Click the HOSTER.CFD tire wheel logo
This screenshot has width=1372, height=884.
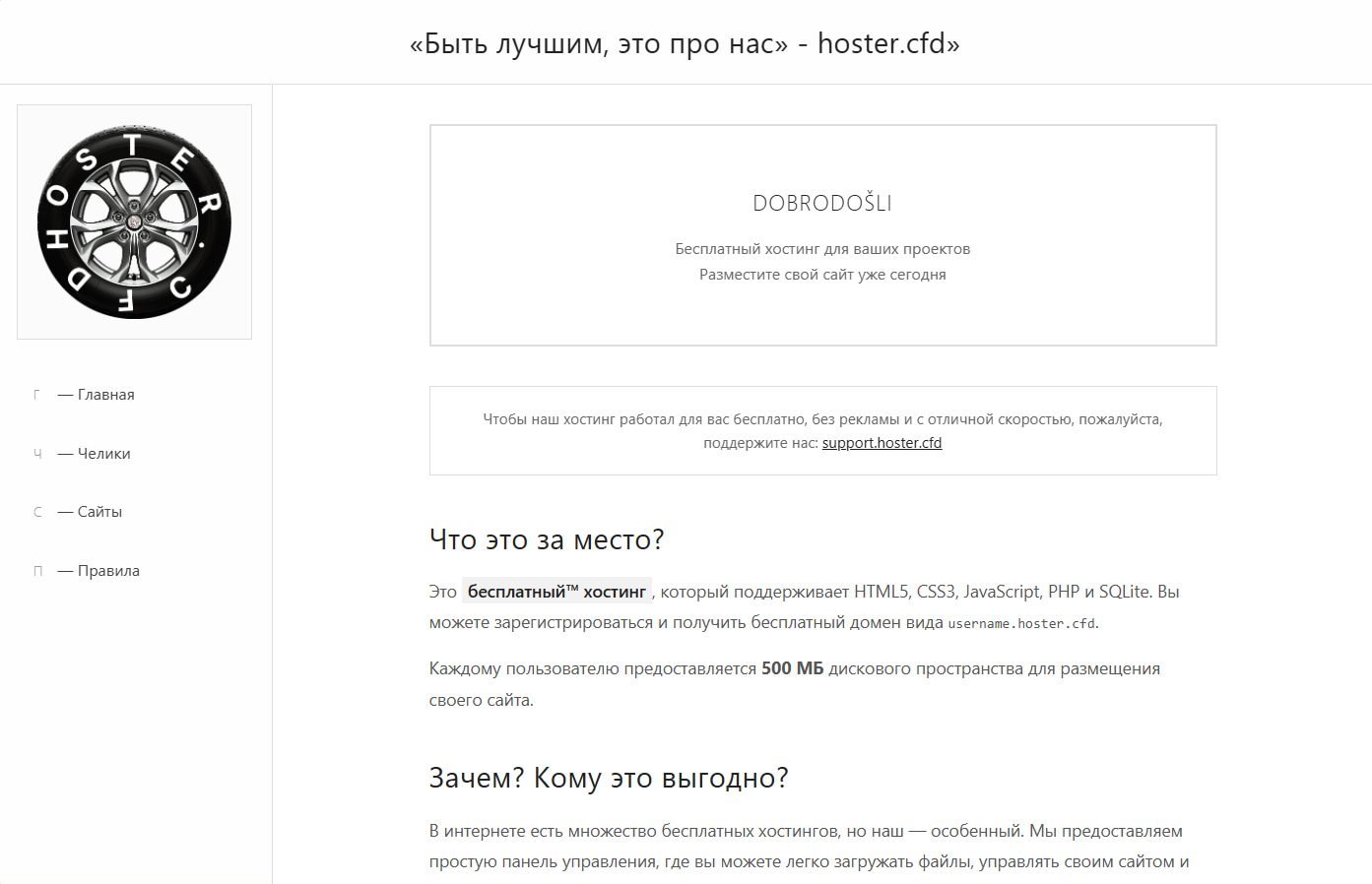134,221
